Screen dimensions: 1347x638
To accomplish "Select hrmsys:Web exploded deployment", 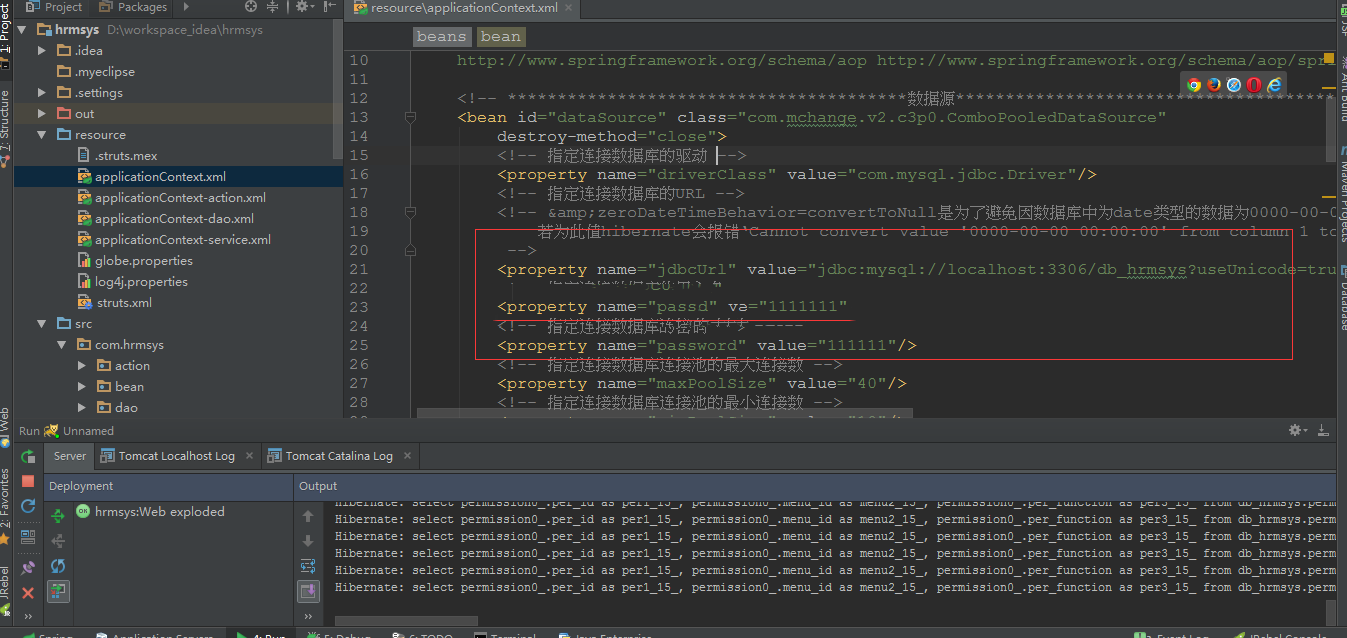I will click(x=149, y=512).
